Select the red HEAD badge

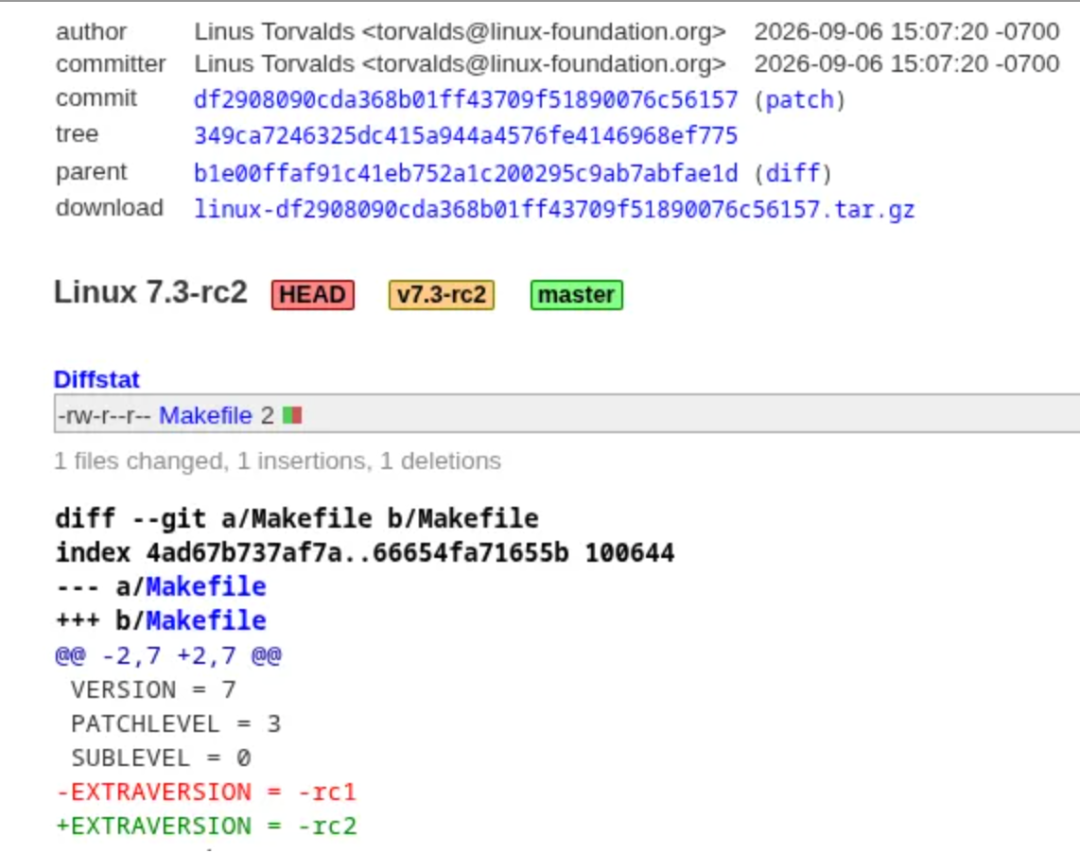(x=313, y=295)
